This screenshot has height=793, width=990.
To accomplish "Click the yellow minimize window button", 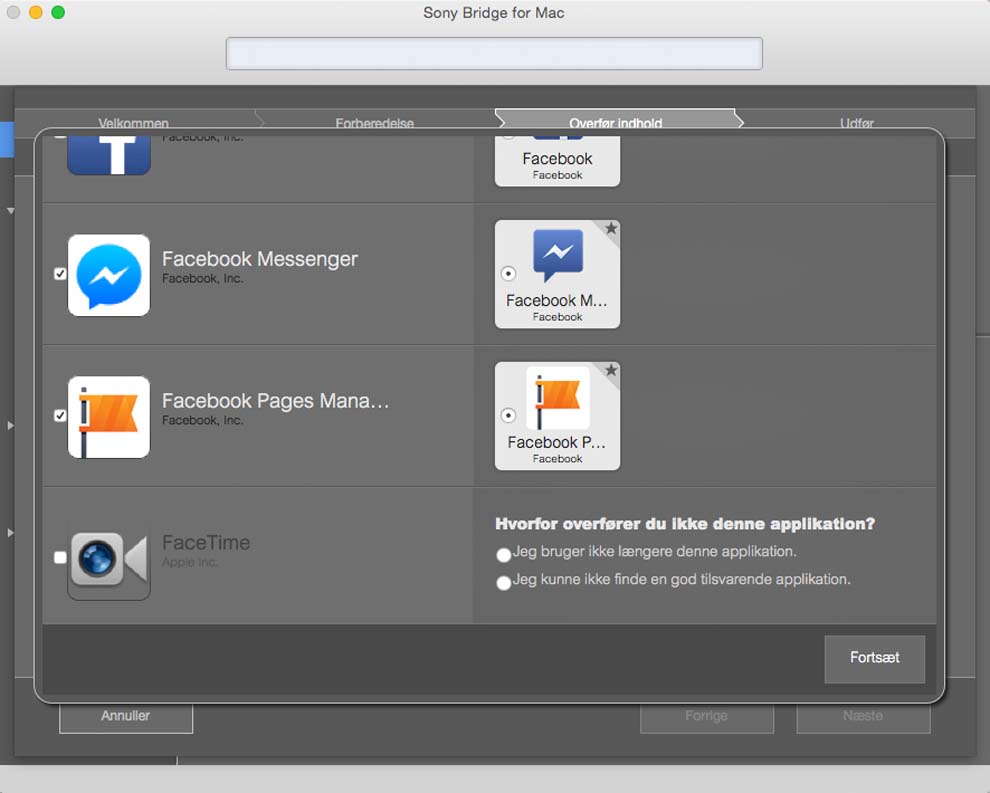I will pyautogui.click(x=36, y=13).
